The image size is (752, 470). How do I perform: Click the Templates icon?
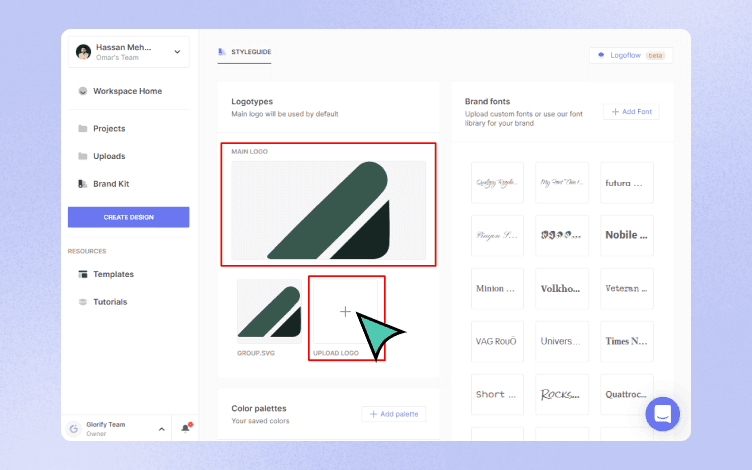82,274
